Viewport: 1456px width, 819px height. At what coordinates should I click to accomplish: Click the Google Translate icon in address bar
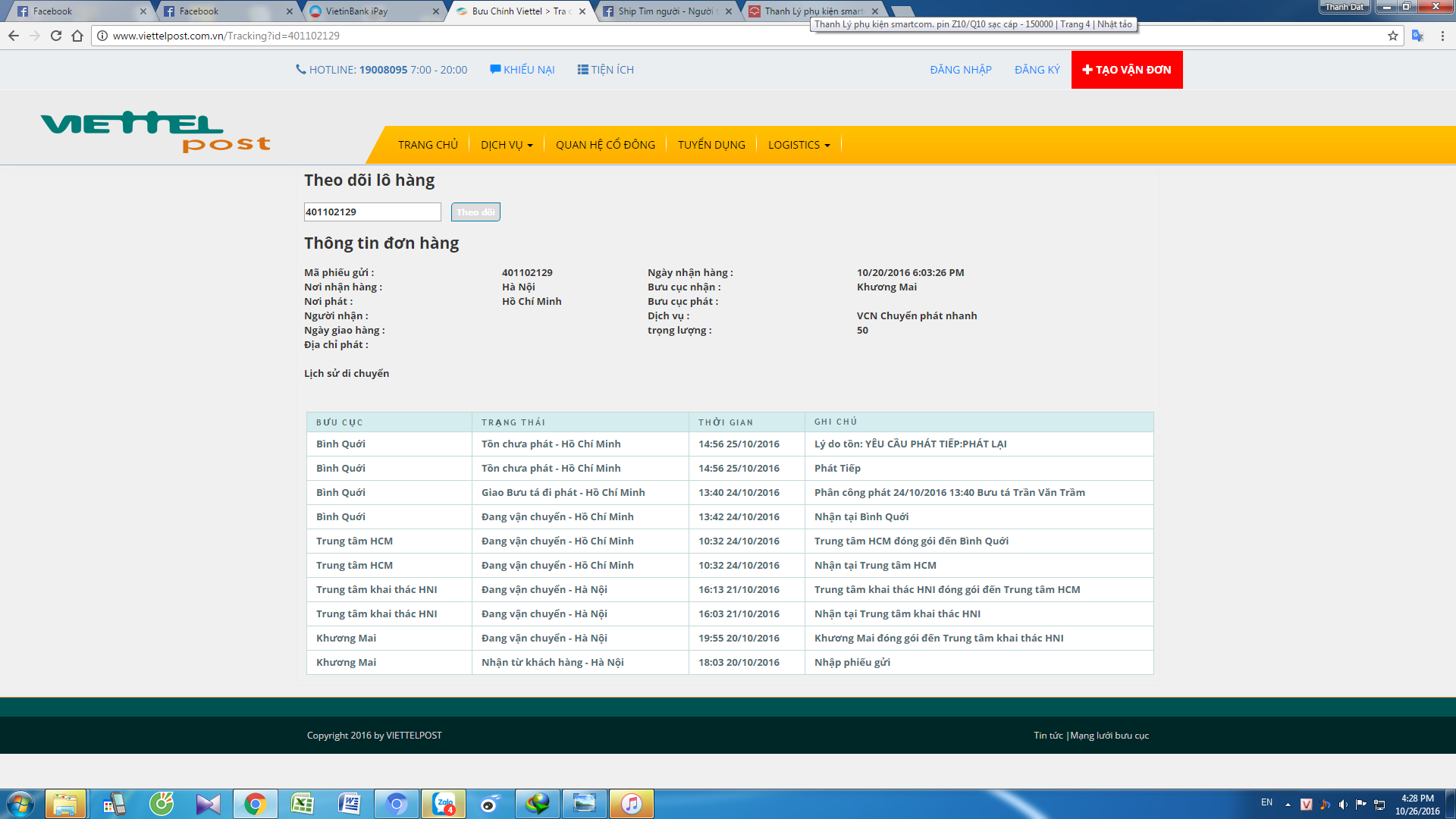[1417, 36]
